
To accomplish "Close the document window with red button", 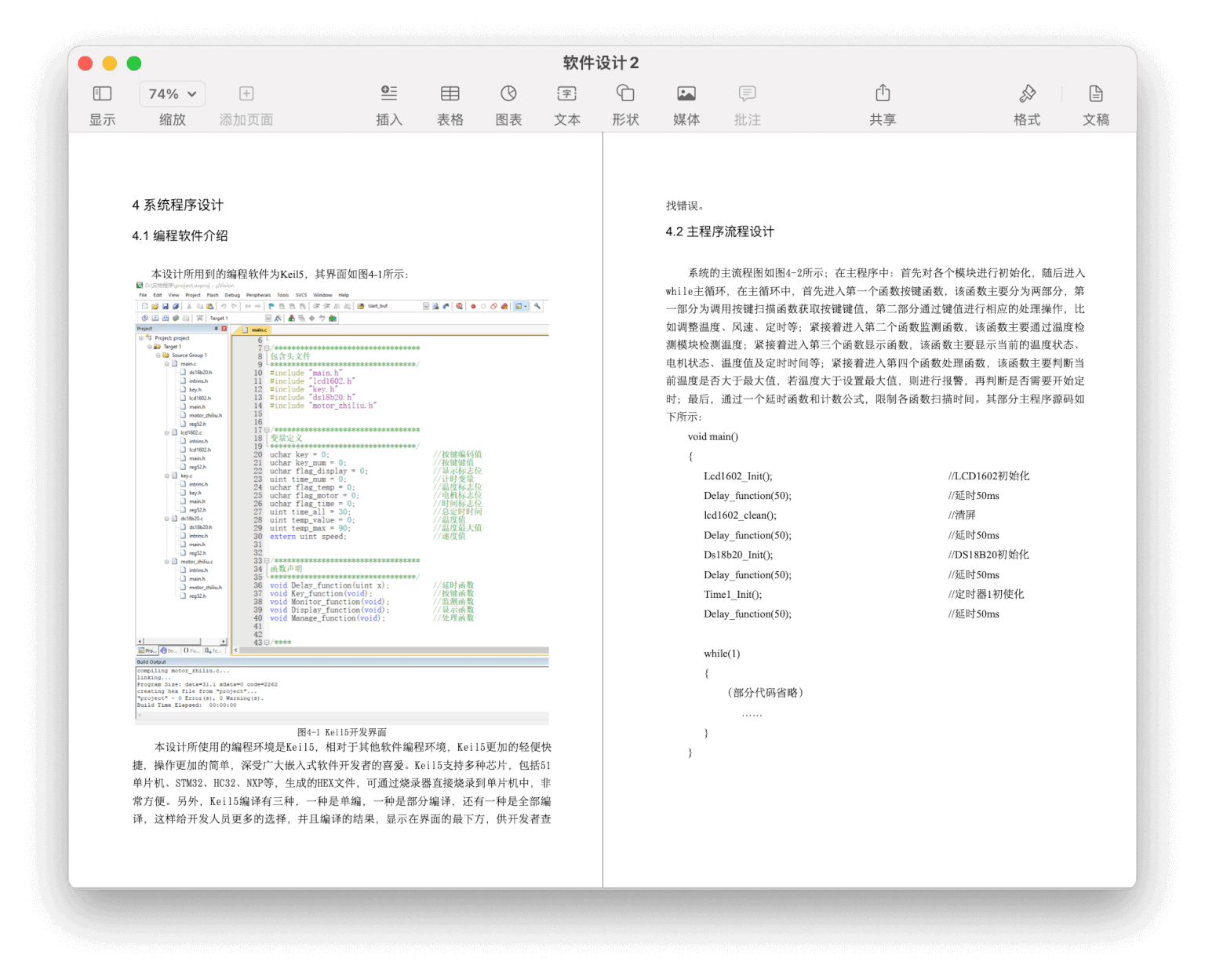I will pyautogui.click(x=86, y=64).
